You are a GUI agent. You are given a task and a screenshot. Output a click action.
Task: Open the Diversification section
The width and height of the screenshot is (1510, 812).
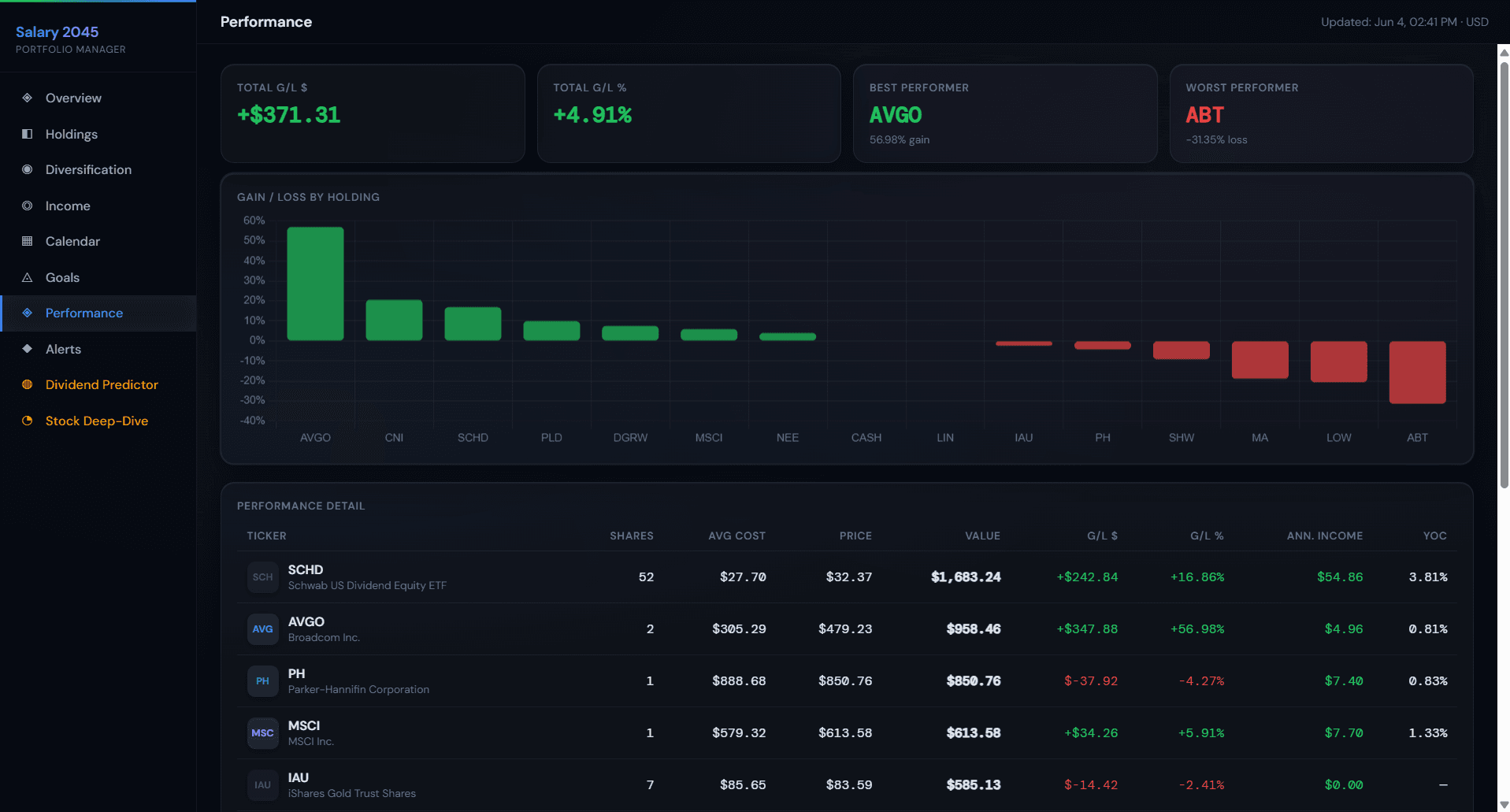pos(98,169)
